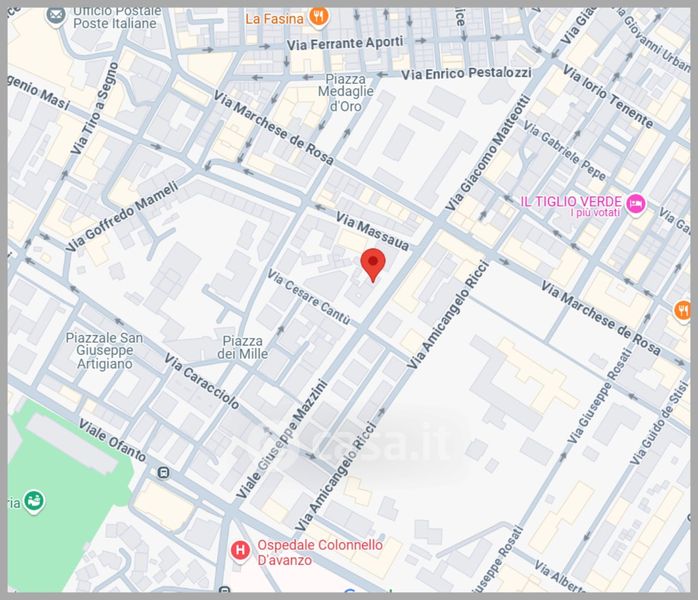Click the red location pin marker
Viewport: 698px width, 600px height.
[373, 263]
